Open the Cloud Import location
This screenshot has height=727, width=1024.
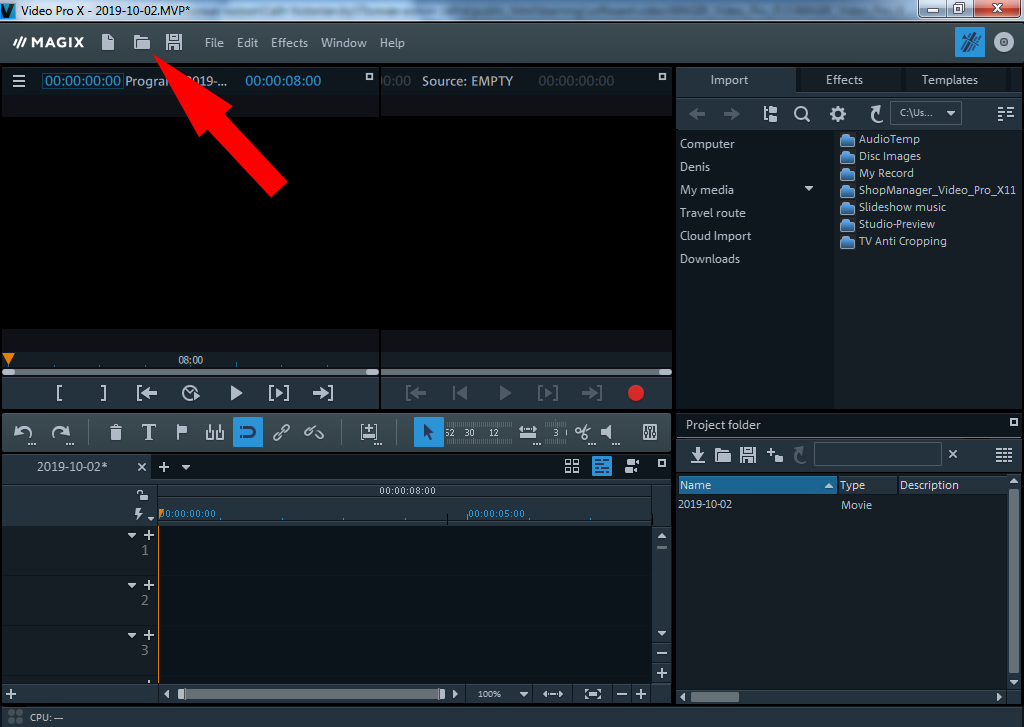[715, 236]
